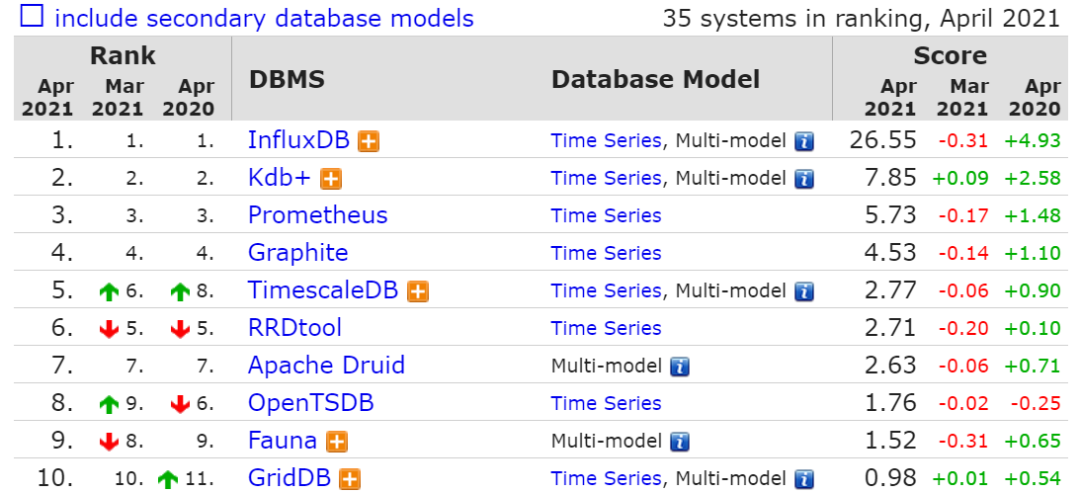Click the InfluxDB name link
The height and width of the screenshot is (493, 1080).
point(298,141)
